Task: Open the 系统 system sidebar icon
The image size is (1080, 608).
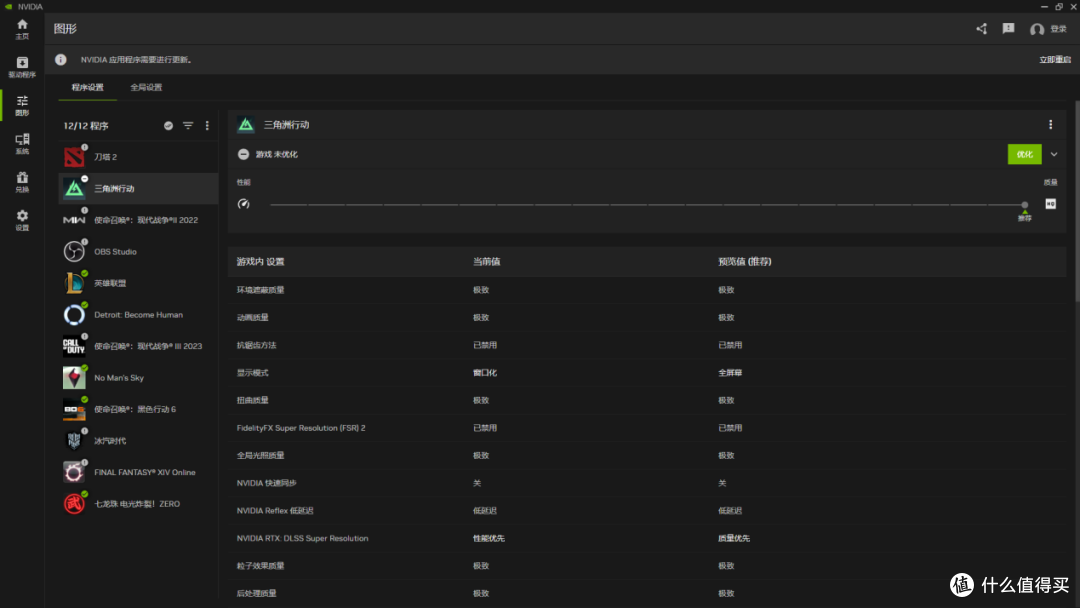Action: 22,144
